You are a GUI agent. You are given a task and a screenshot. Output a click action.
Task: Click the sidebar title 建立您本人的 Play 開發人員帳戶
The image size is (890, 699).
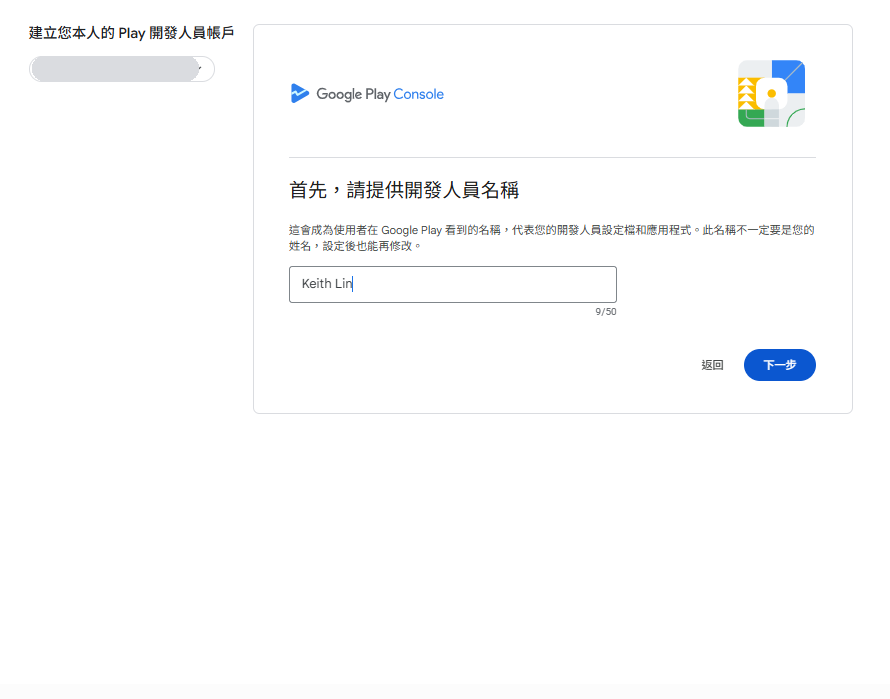coord(132,33)
